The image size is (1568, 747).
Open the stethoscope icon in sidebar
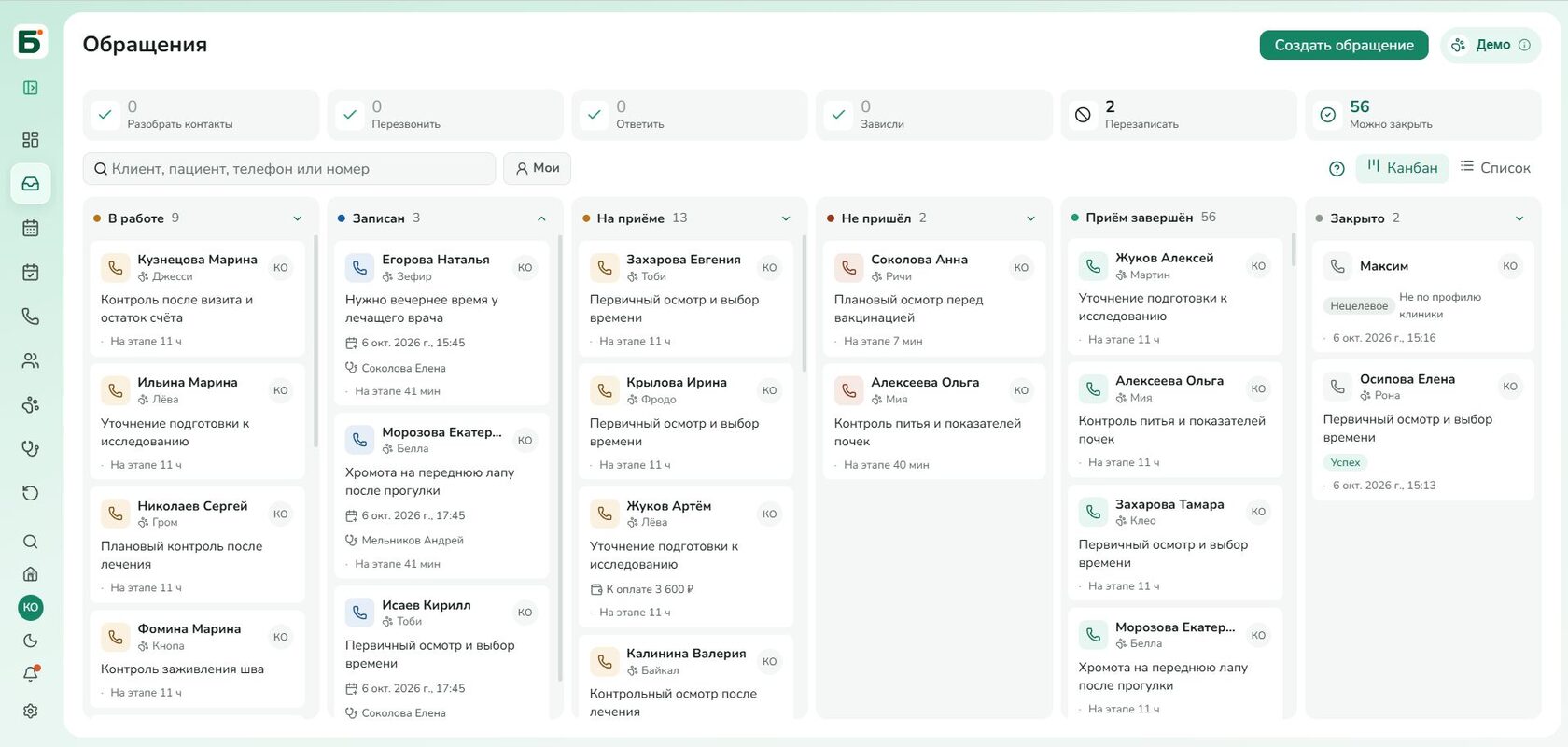click(x=31, y=448)
